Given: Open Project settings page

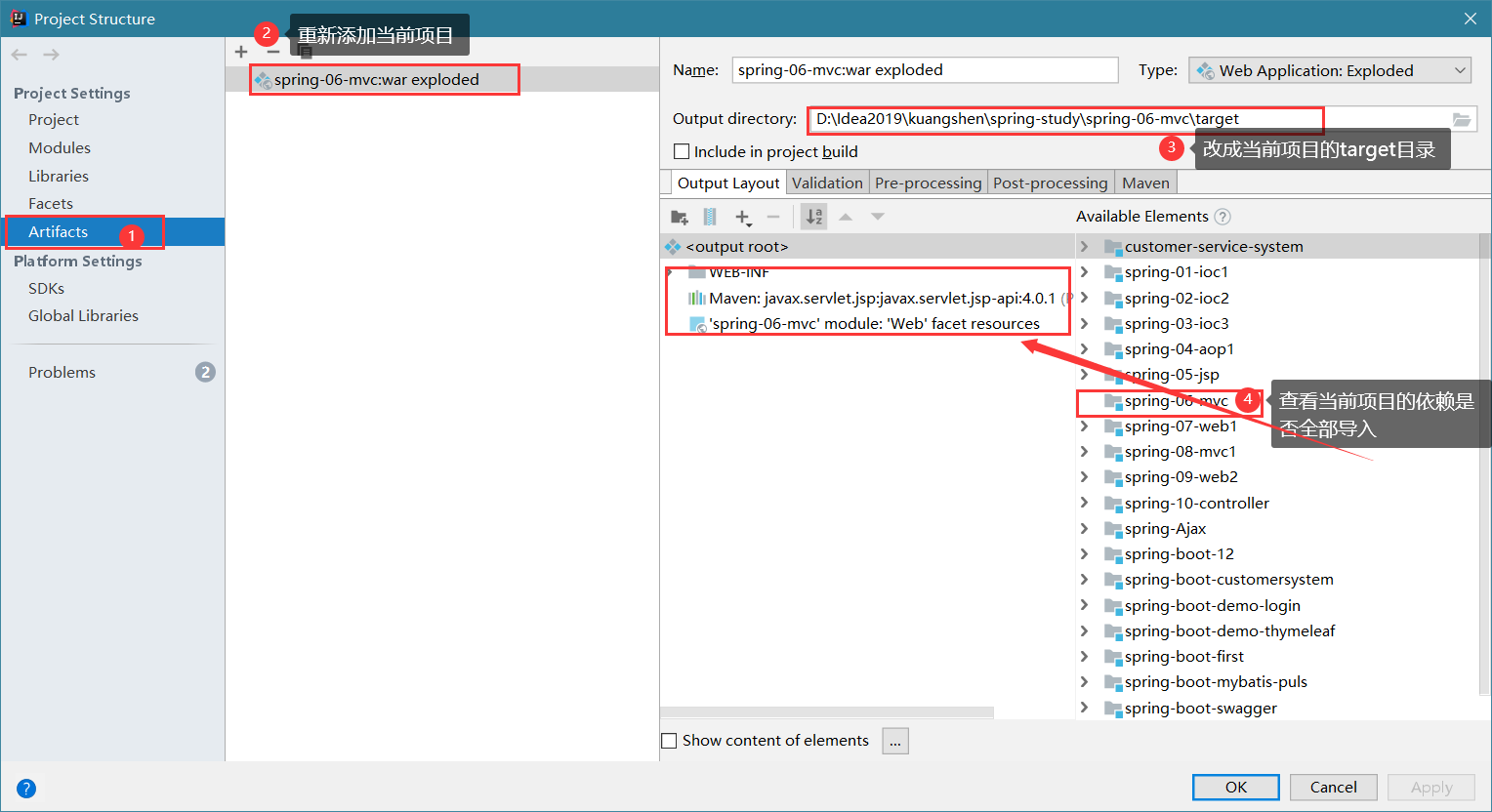Looking at the screenshot, I should [54, 119].
